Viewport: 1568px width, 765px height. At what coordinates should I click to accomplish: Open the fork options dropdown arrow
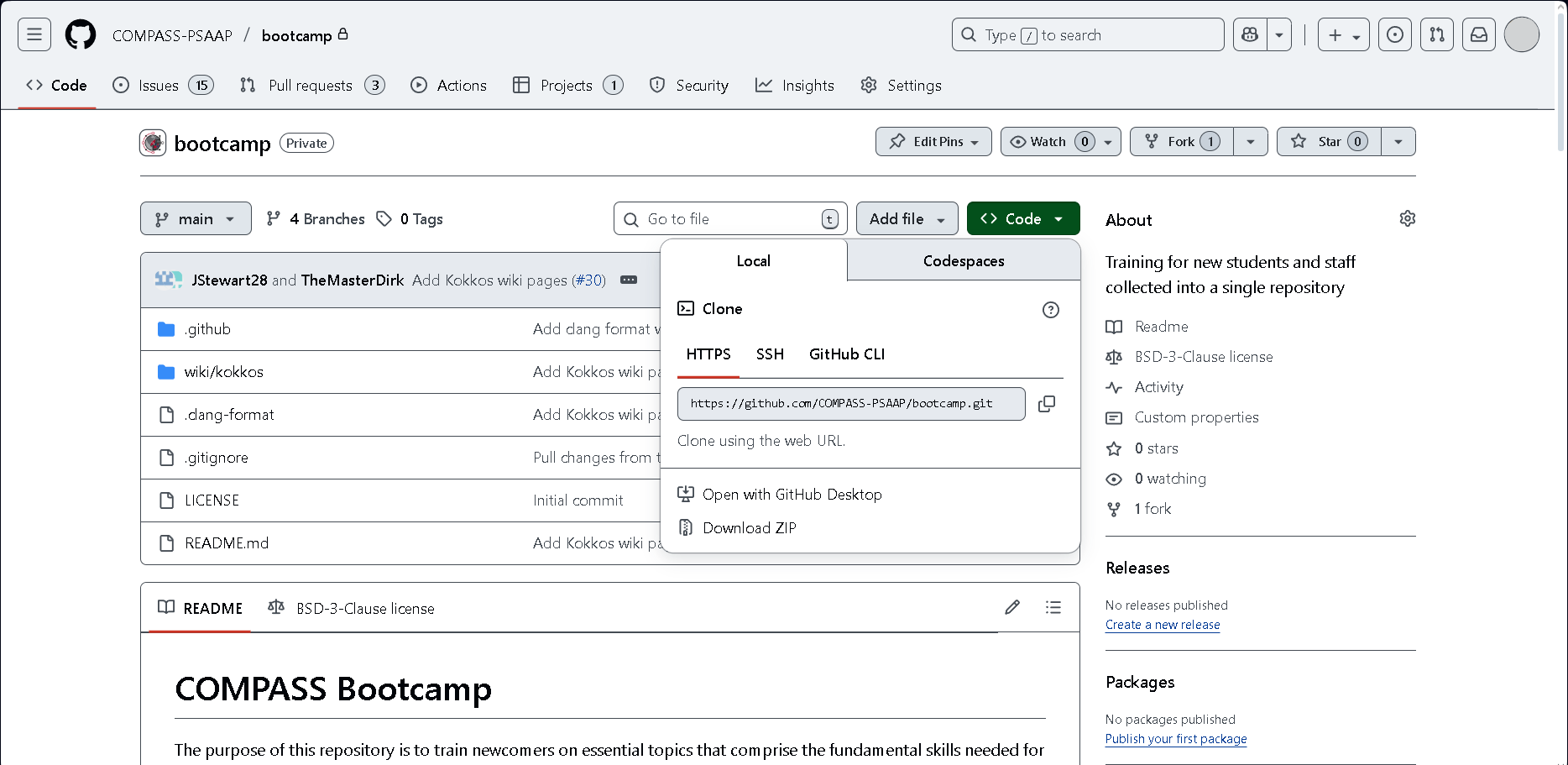pos(1251,141)
